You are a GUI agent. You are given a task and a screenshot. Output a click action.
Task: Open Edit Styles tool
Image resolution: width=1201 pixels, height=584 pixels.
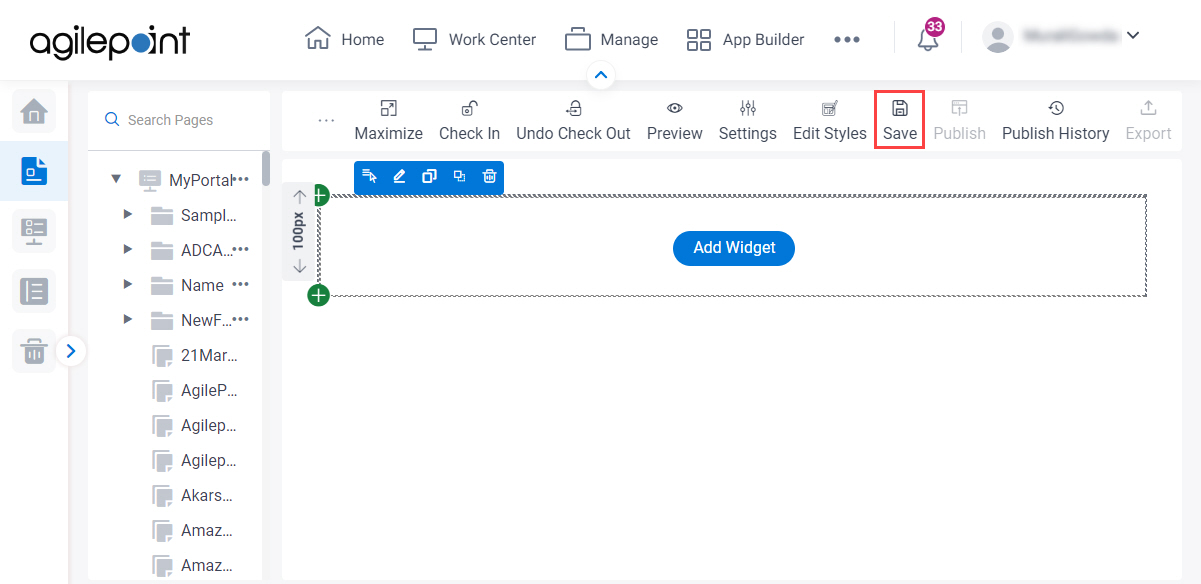829,120
